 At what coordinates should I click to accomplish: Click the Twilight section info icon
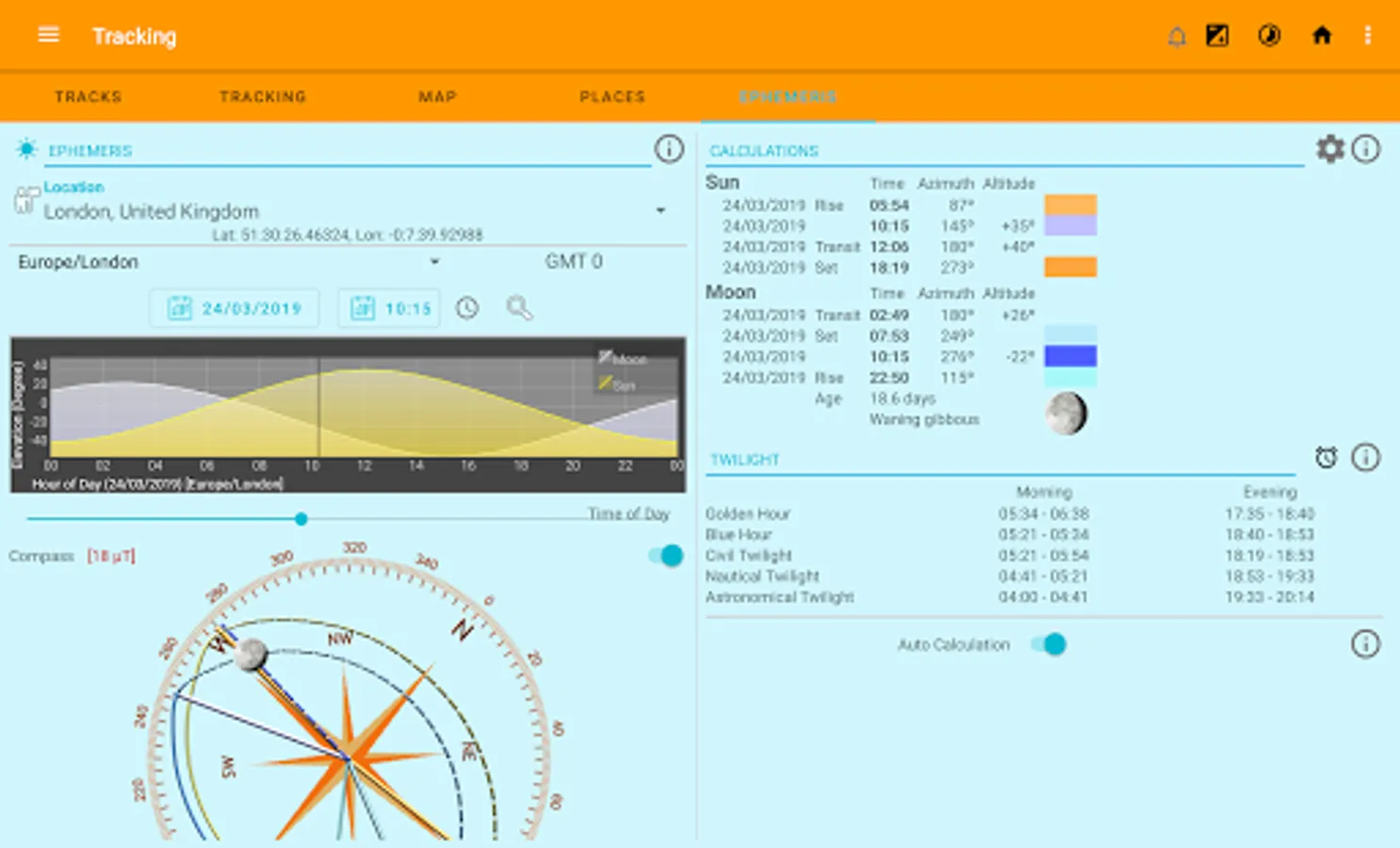click(1366, 458)
